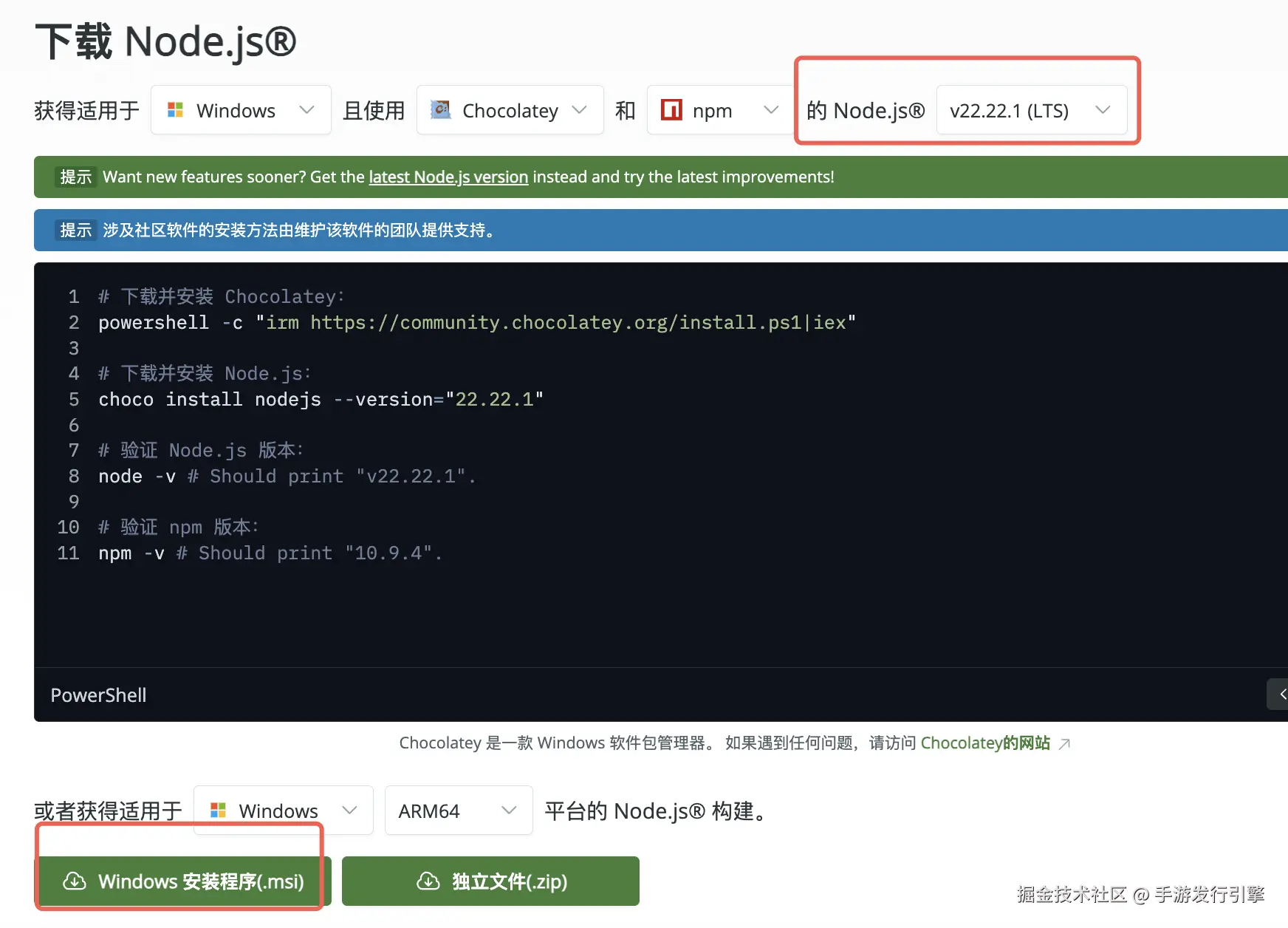Click the Windows logo icon in the top dropdown
The height and width of the screenshot is (928, 1288).
(x=175, y=109)
